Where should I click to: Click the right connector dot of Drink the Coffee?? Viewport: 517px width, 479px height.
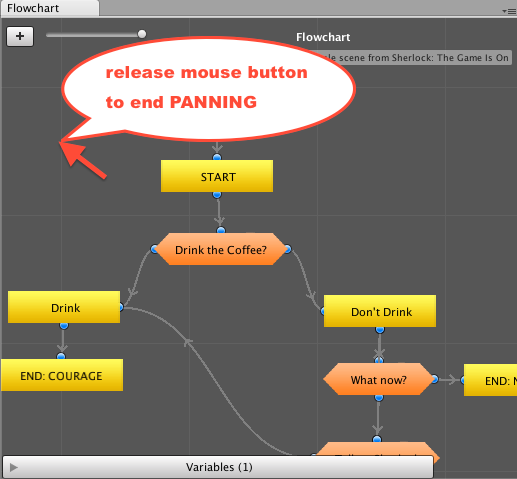[x=288, y=249]
